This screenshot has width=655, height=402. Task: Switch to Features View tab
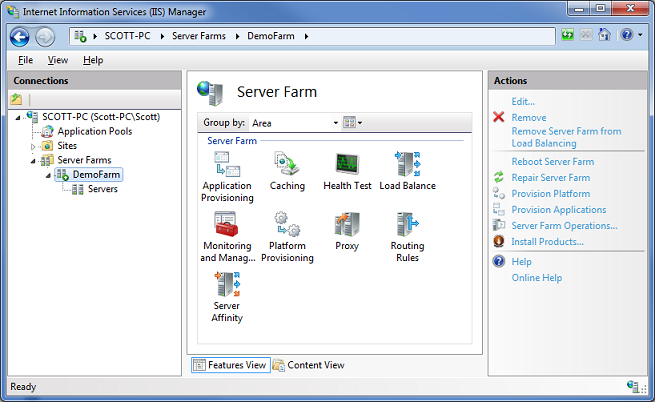click(231, 365)
